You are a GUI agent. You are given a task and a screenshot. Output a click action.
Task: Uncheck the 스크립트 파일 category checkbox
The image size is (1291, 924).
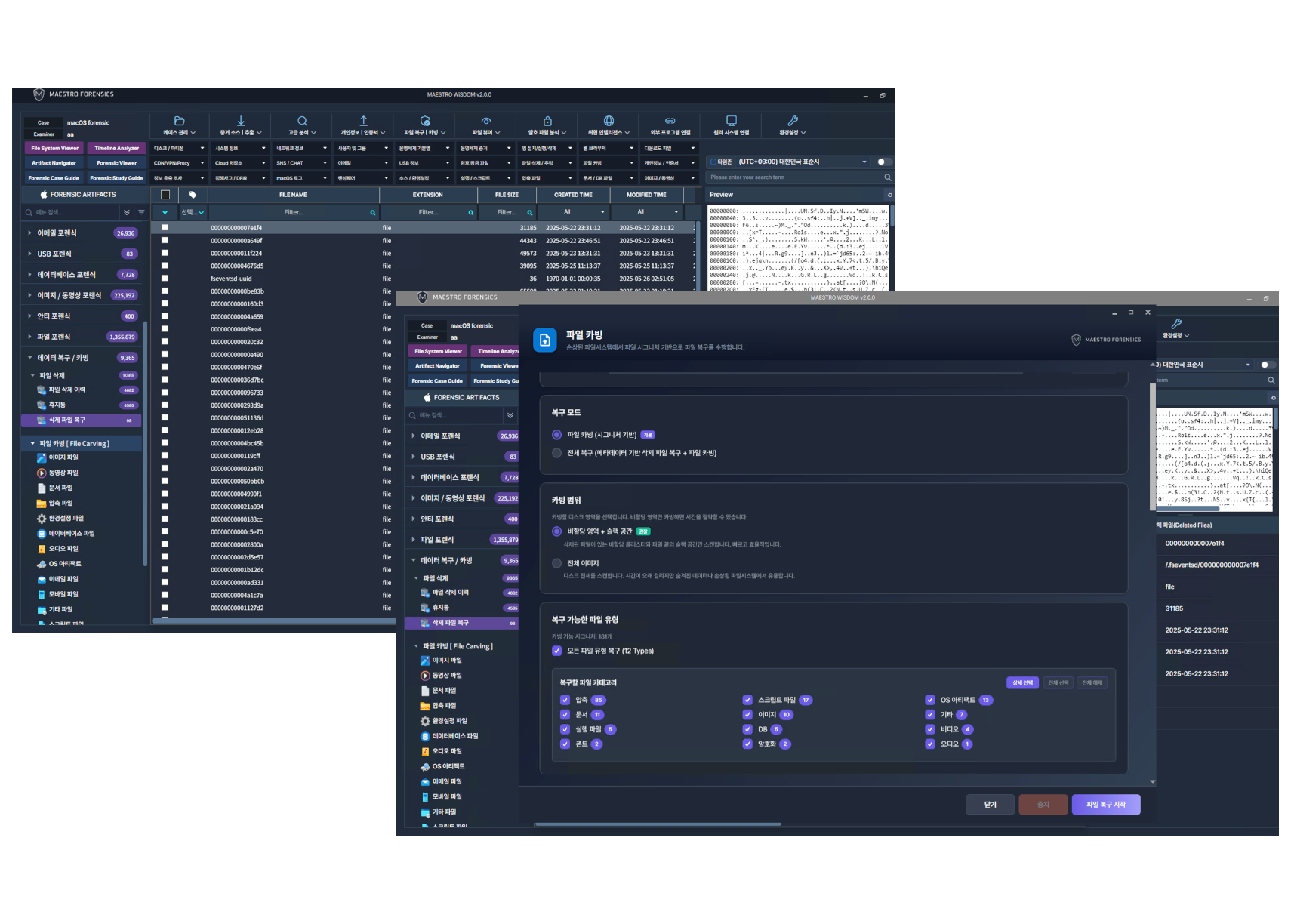point(747,700)
